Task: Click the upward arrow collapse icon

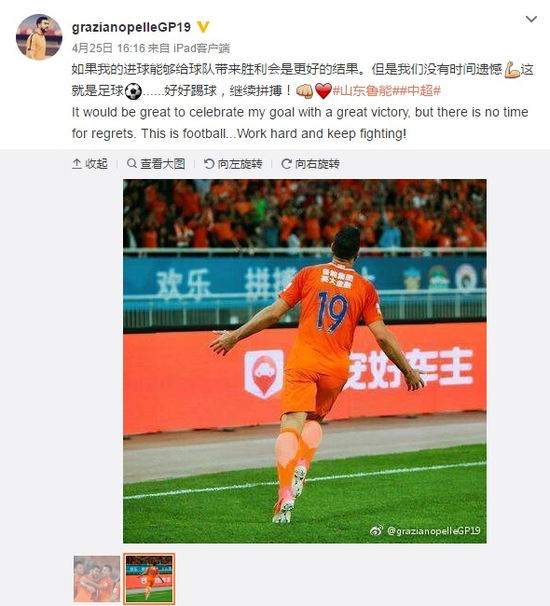Action: pos(77,164)
